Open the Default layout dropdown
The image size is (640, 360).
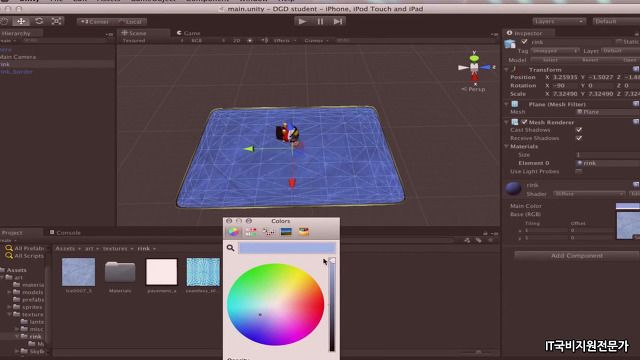pyautogui.click(x=616, y=21)
